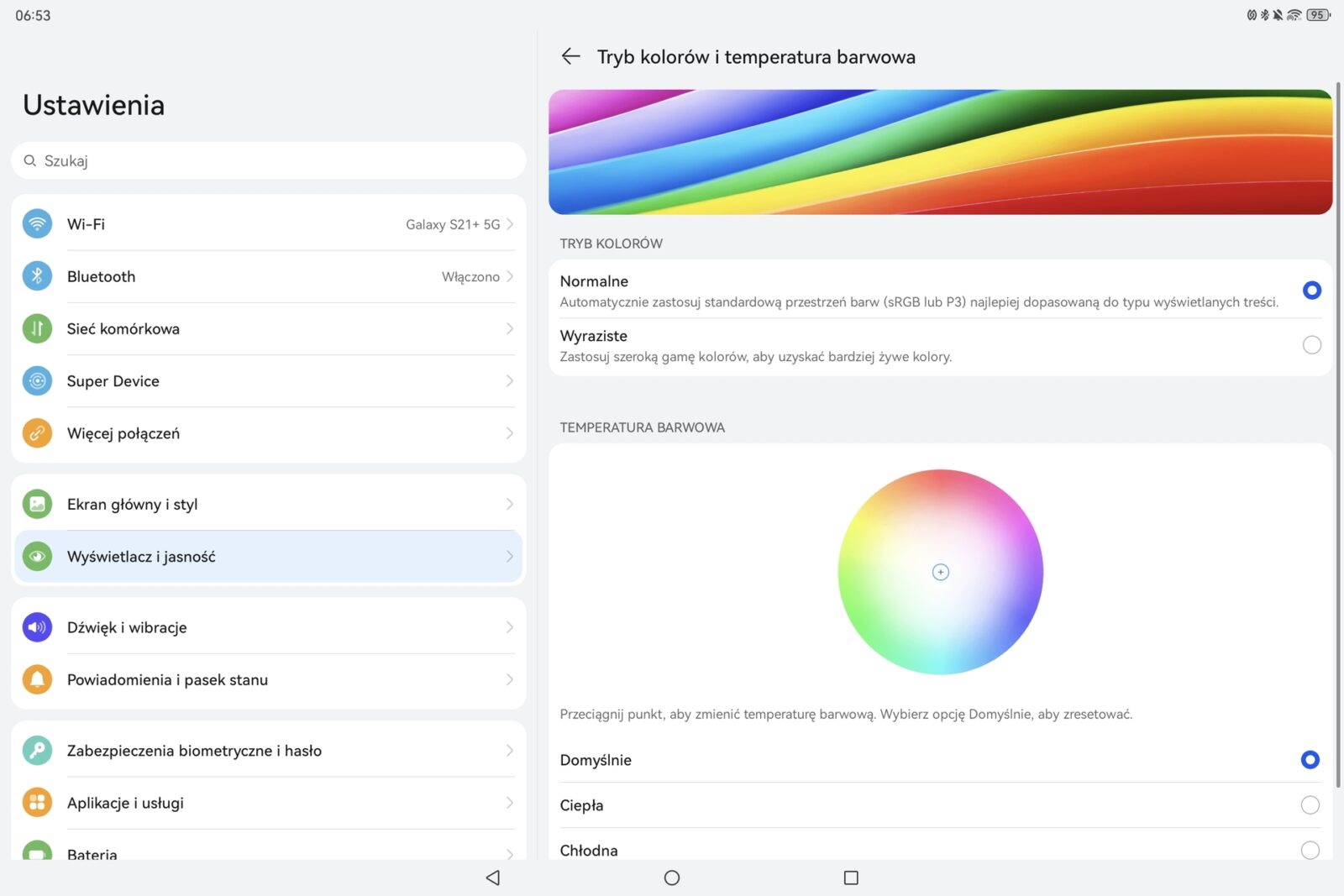Tap the orange Więcej połączeń link icon
This screenshot has width=1344, height=896.
click(37, 433)
